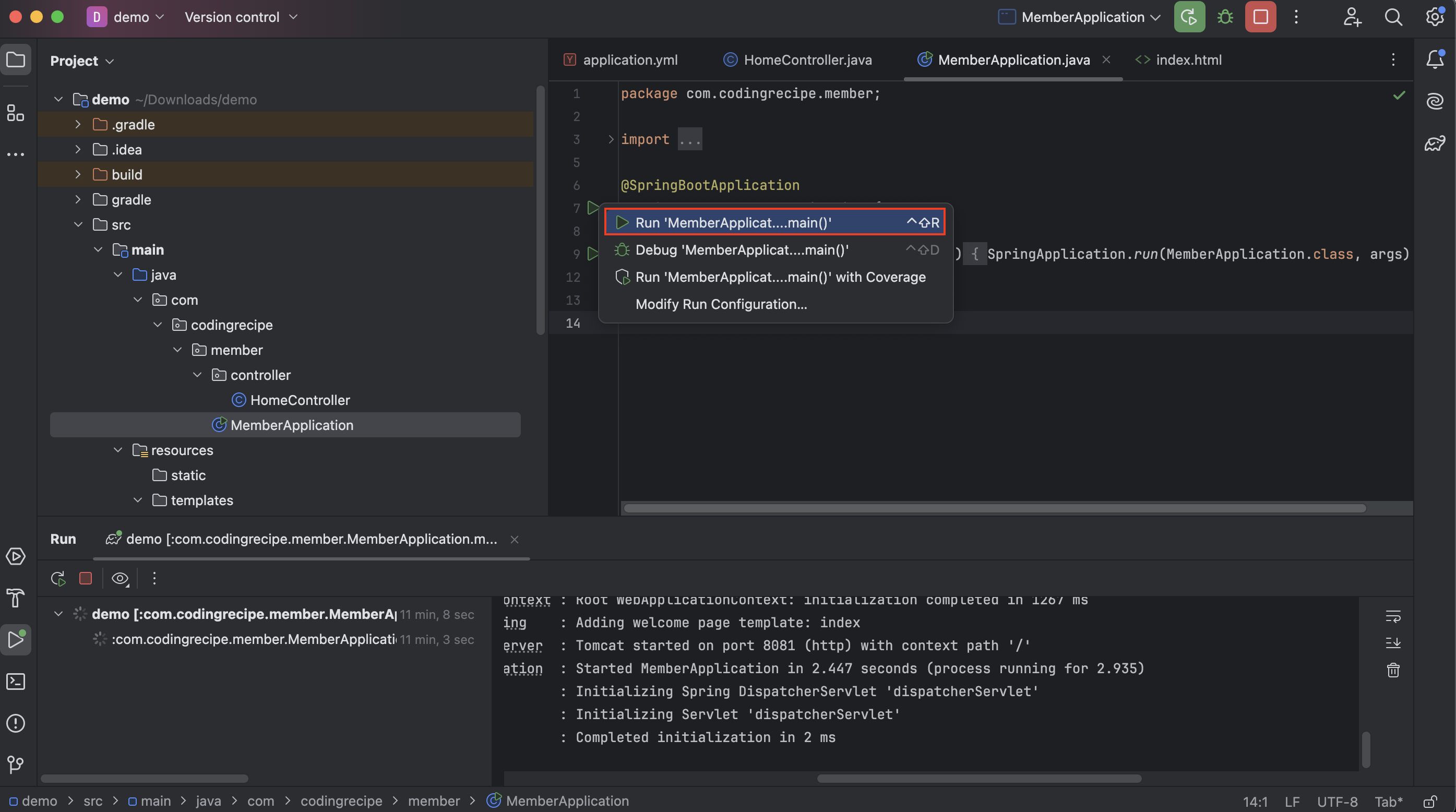Select Debug 'MemberApplicat....main()' menu item
Viewport: 1456px width, 812px height.
tap(775, 249)
